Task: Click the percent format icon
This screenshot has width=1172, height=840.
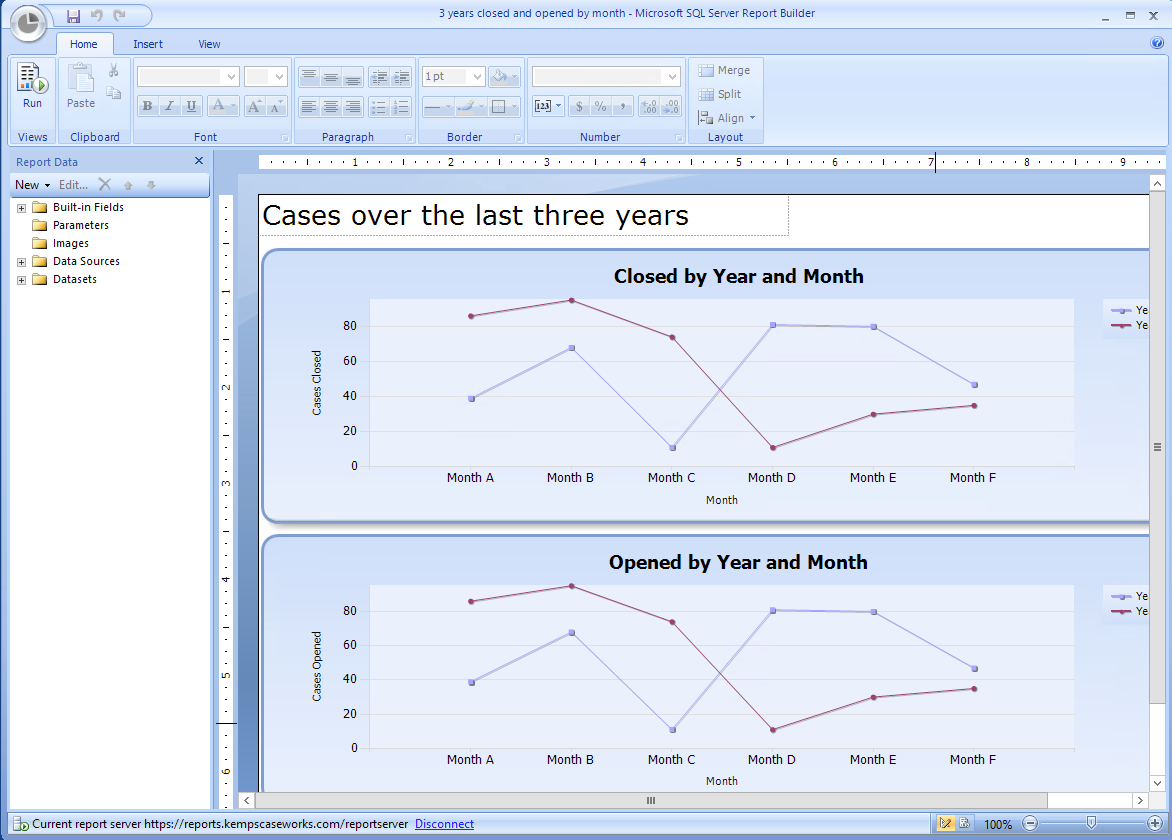Action: pyautogui.click(x=600, y=106)
